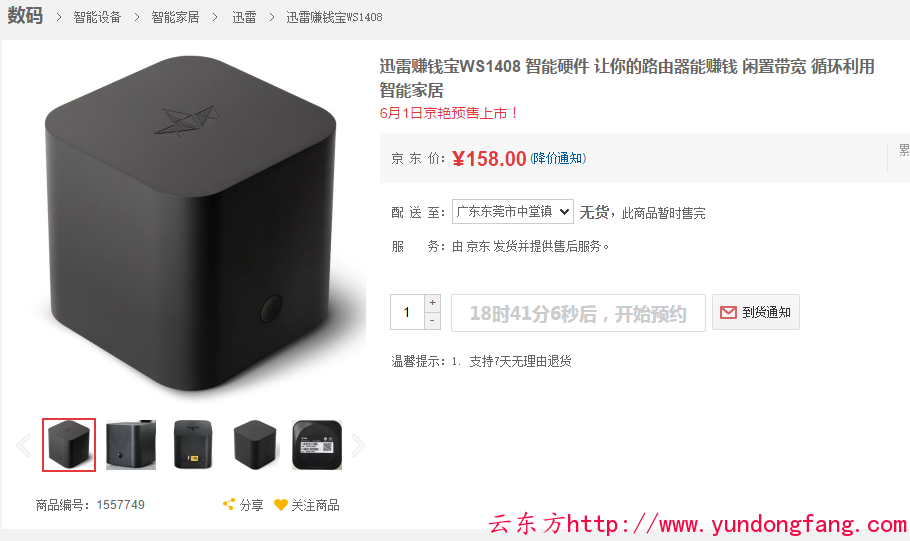Select the third thumbnail showing rear ports
This screenshot has width=910, height=541.
pyautogui.click(x=193, y=445)
